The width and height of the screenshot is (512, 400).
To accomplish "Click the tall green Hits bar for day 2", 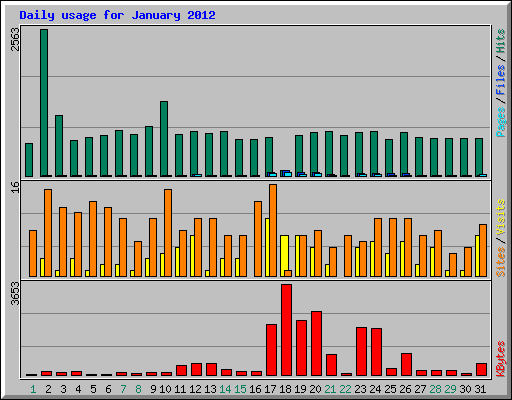I will coord(44,103).
